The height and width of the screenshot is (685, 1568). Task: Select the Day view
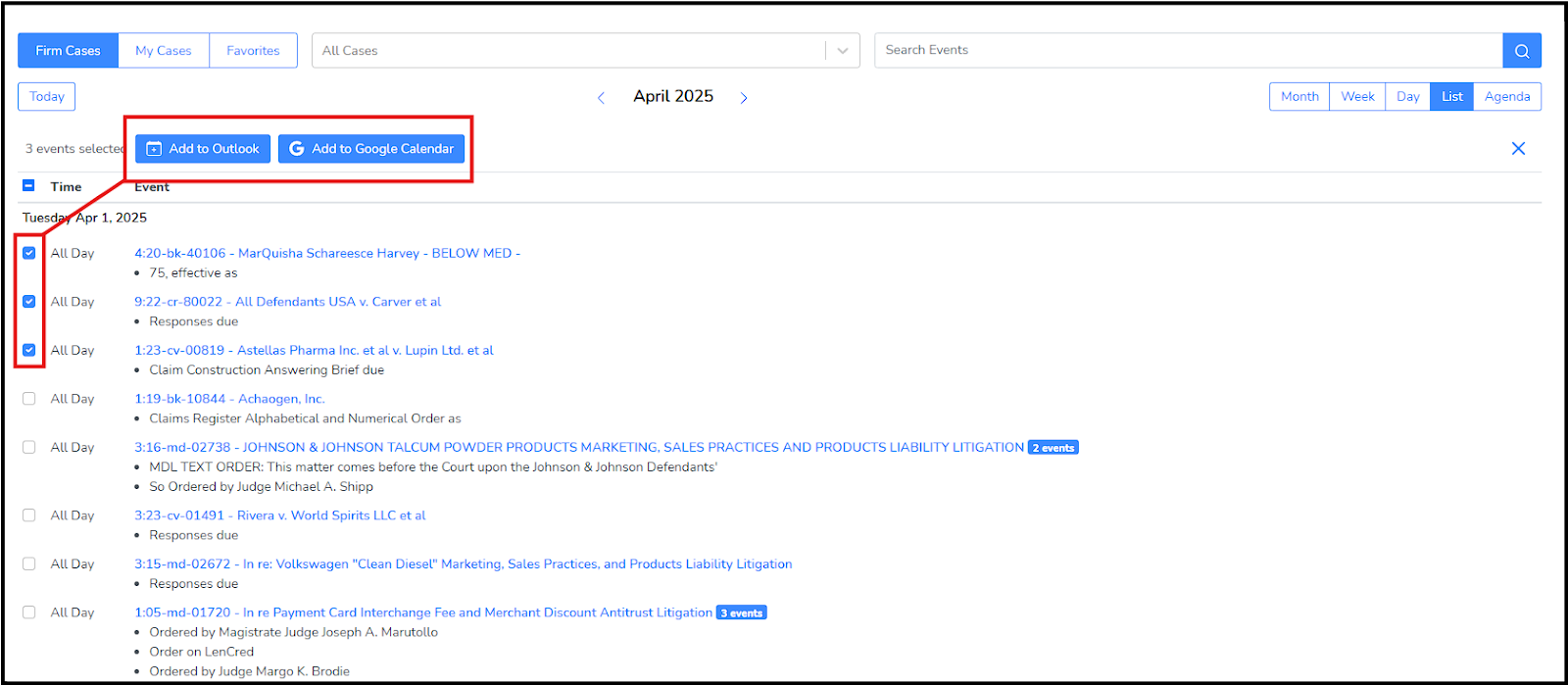click(x=1408, y=96)
